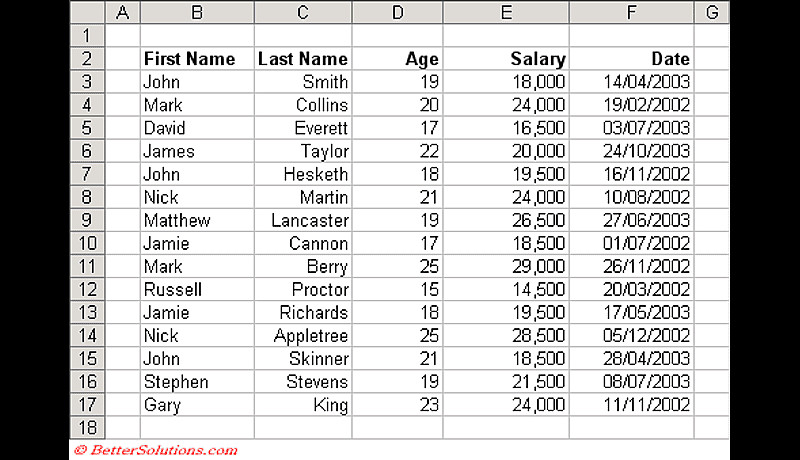Screen dimensions: 800x460
Task: Open the BetterSolutions.com link
Action: pyautogui.click(x=155, y=450)
